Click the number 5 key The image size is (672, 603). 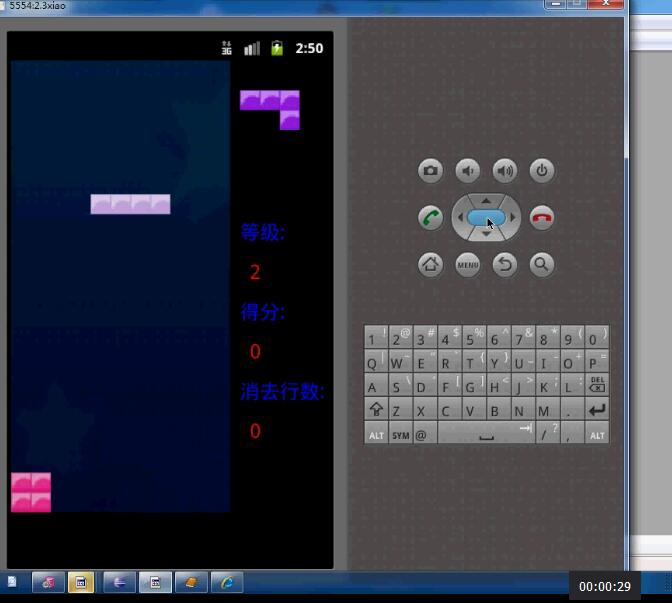click(x=474, y=337)
